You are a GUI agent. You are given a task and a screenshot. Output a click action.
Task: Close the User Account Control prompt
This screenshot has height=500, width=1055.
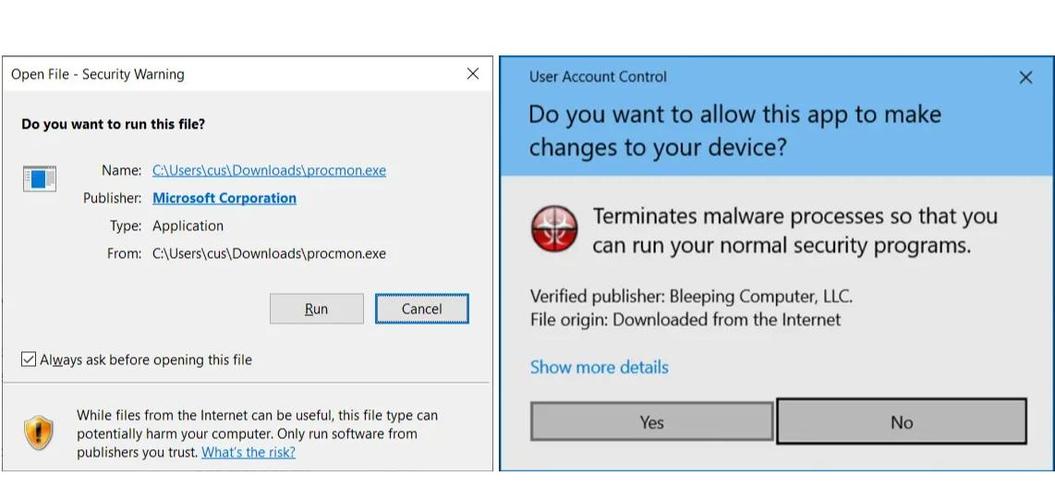1025,78
